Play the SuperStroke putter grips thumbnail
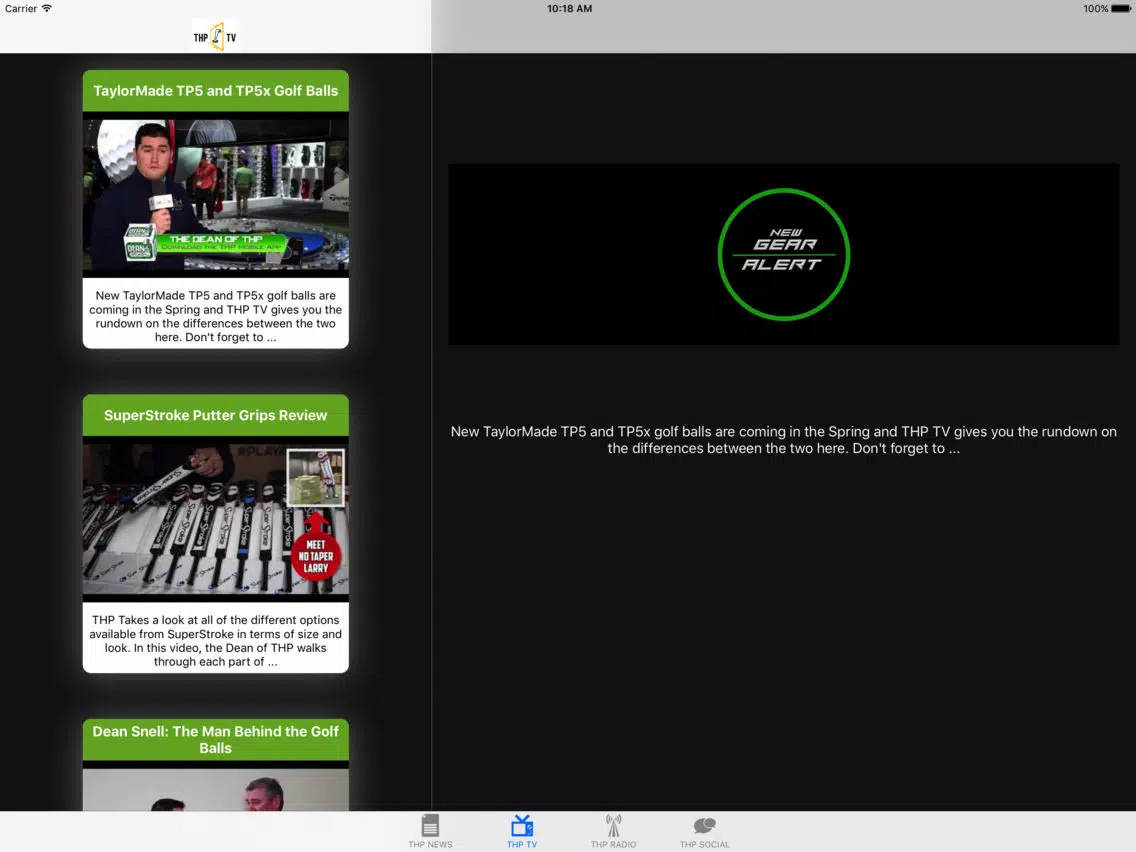The width and height of the screenshot is (1136, 852). tap(216, 519)
